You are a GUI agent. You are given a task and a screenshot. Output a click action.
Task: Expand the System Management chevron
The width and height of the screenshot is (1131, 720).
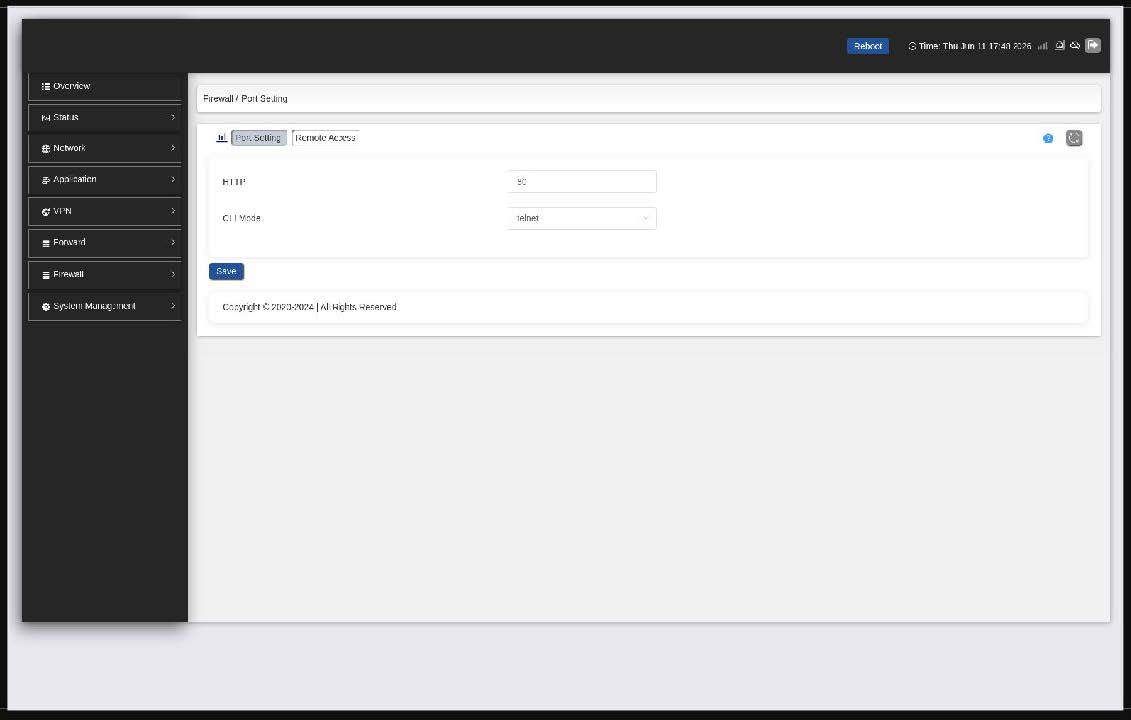click(173, 306)
